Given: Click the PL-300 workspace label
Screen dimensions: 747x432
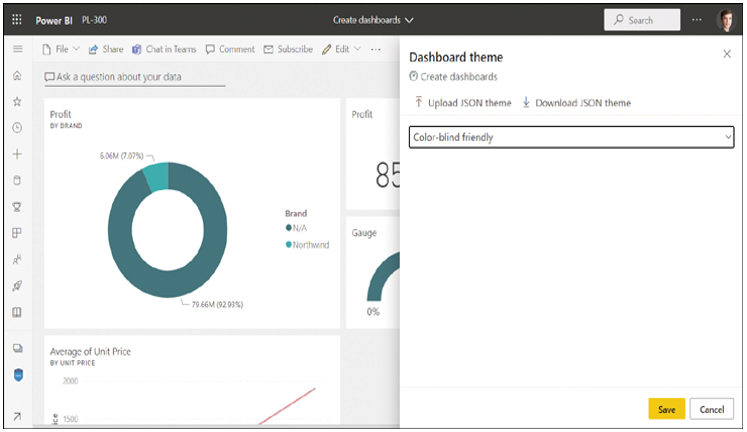Looking at the screenshot, I should (x=94, y=20).
